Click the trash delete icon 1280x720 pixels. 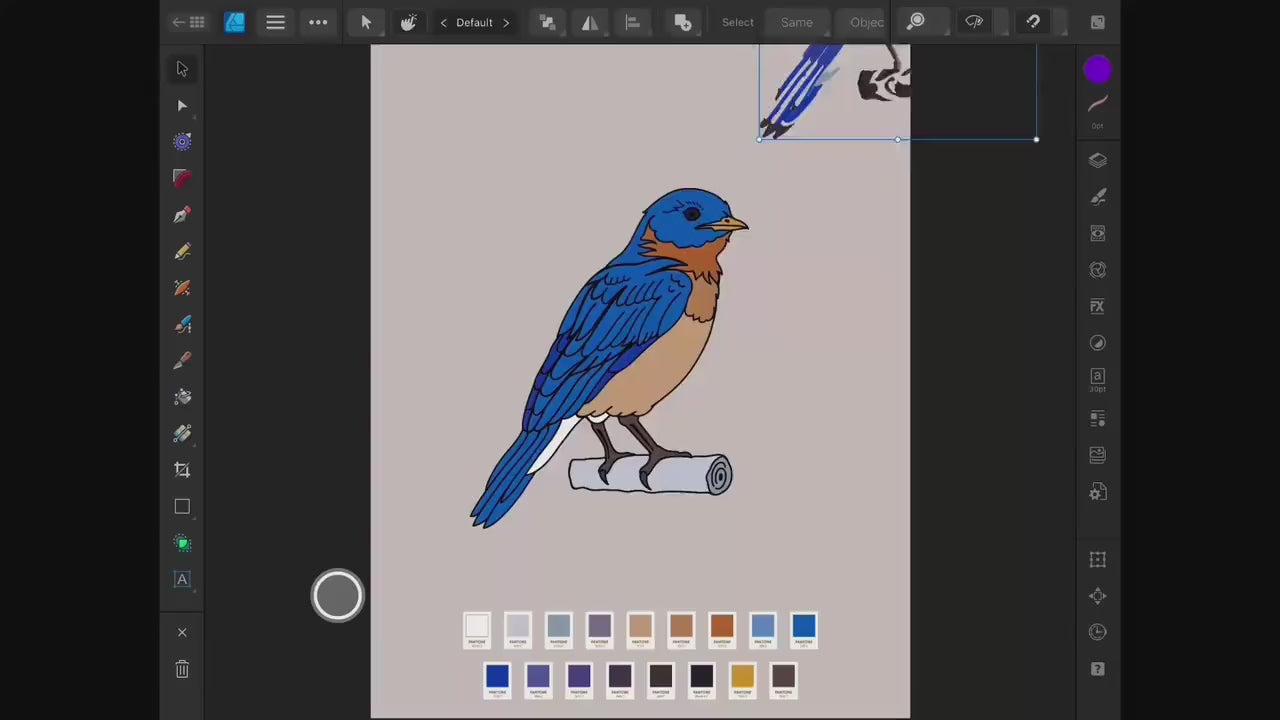pos(182,669)
